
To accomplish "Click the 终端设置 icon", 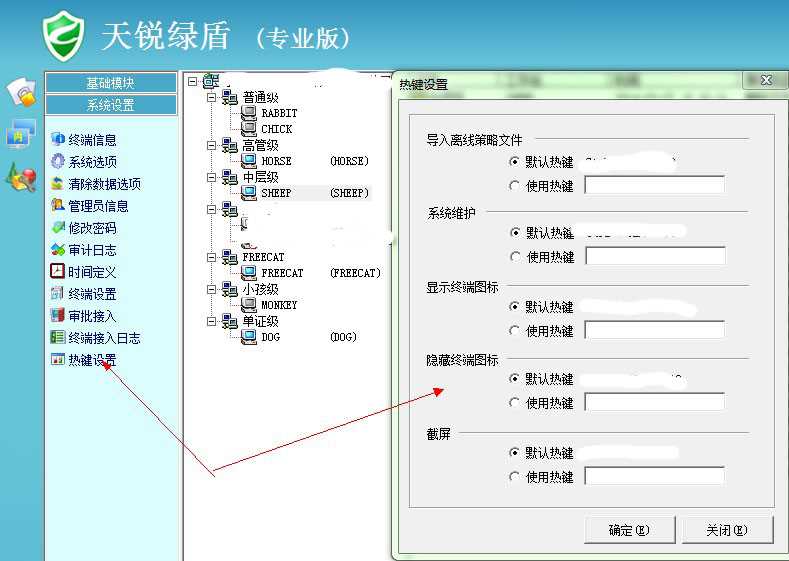I will 58,293.
